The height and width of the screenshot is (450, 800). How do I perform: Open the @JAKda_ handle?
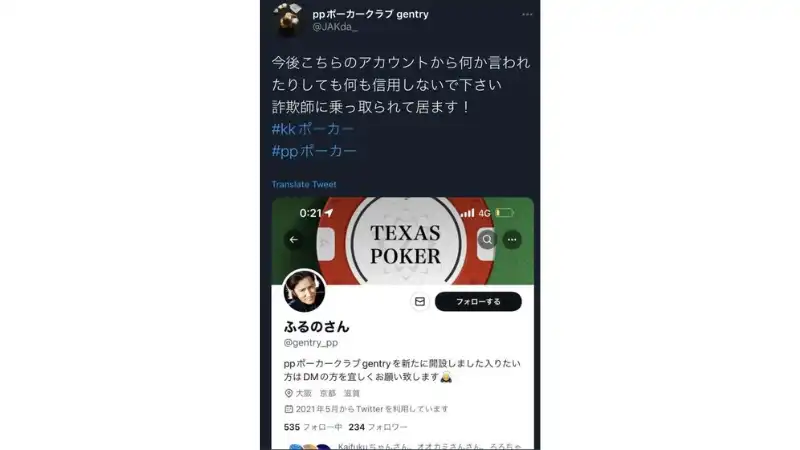point(335,27)
